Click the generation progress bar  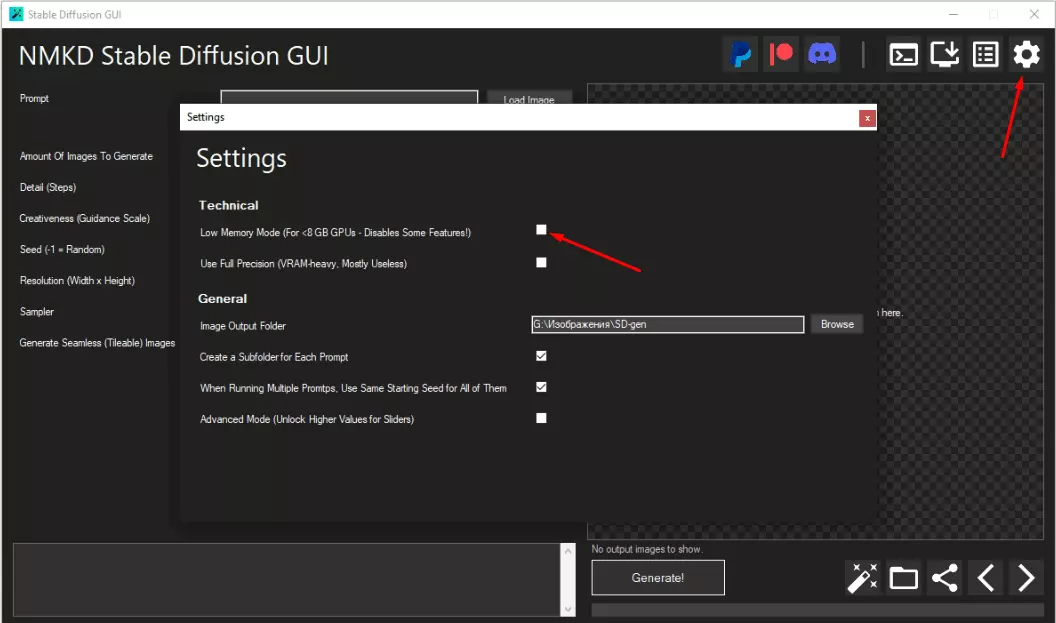point(817,610)
